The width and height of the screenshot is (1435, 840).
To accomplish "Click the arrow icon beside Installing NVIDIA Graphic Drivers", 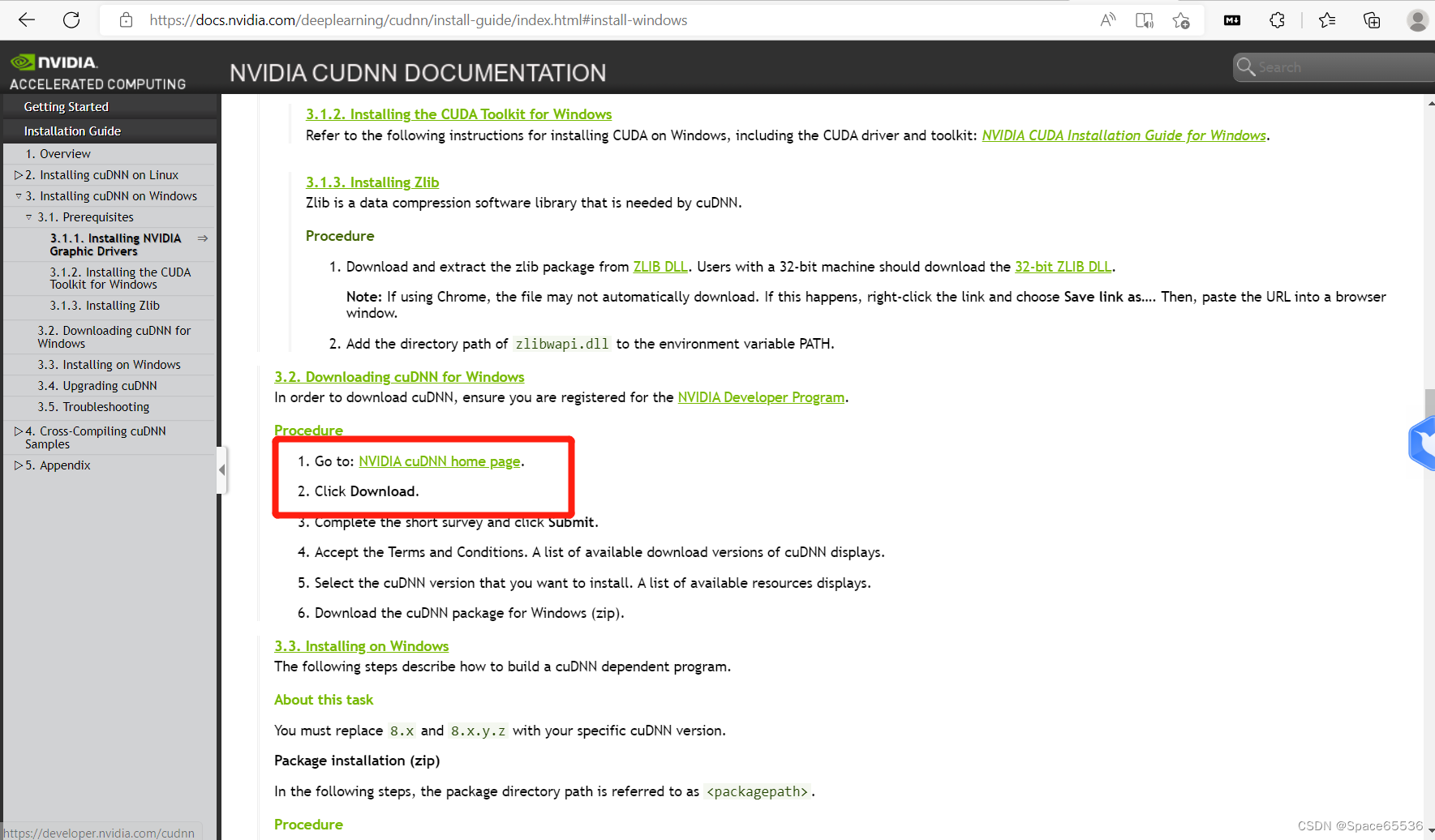I will pyautogui.click(x=203, y=238).
